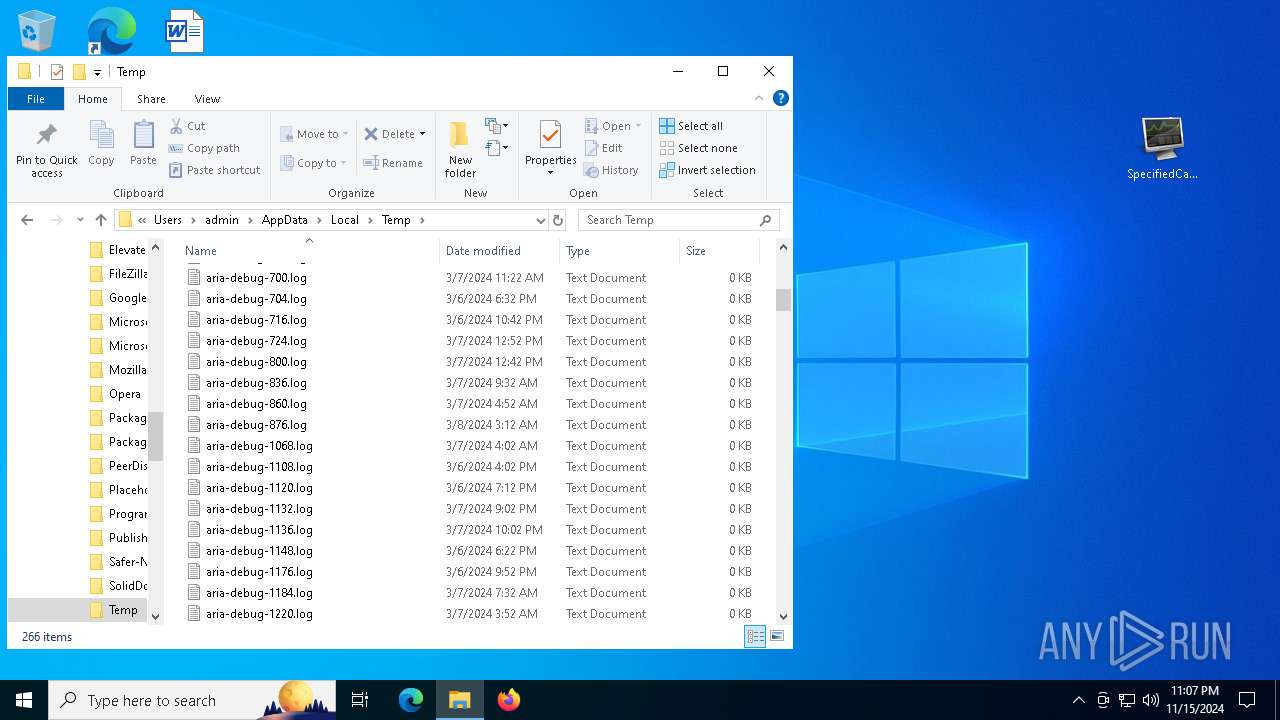Open Customize Quick Access Toolbar dropdown
This screenshot has width=1280, height=720.
(97, 72)
